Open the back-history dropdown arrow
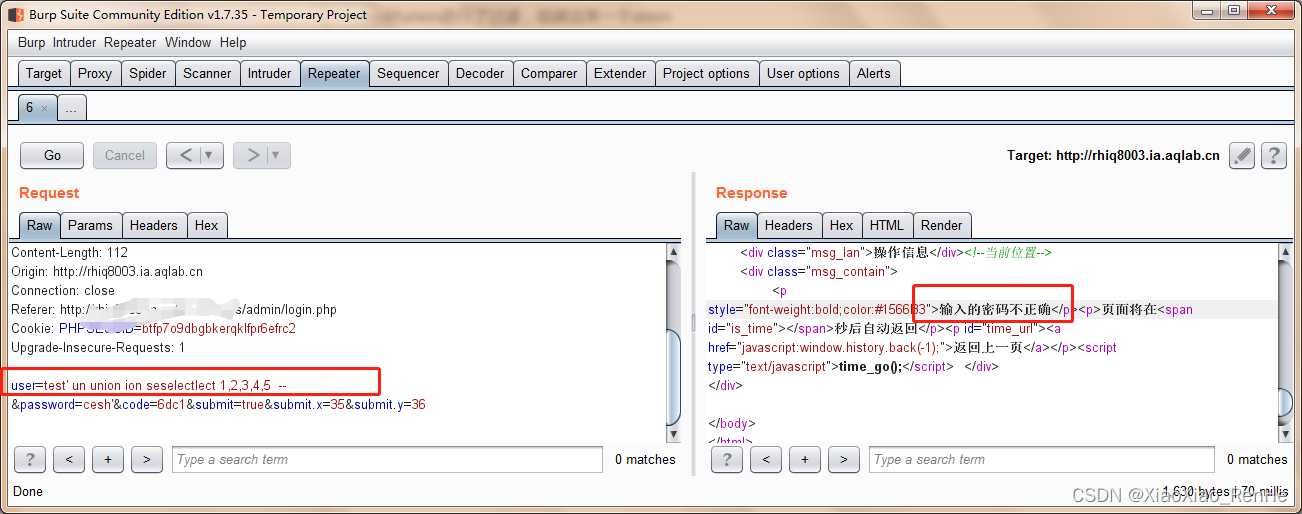 coord(211,155)
